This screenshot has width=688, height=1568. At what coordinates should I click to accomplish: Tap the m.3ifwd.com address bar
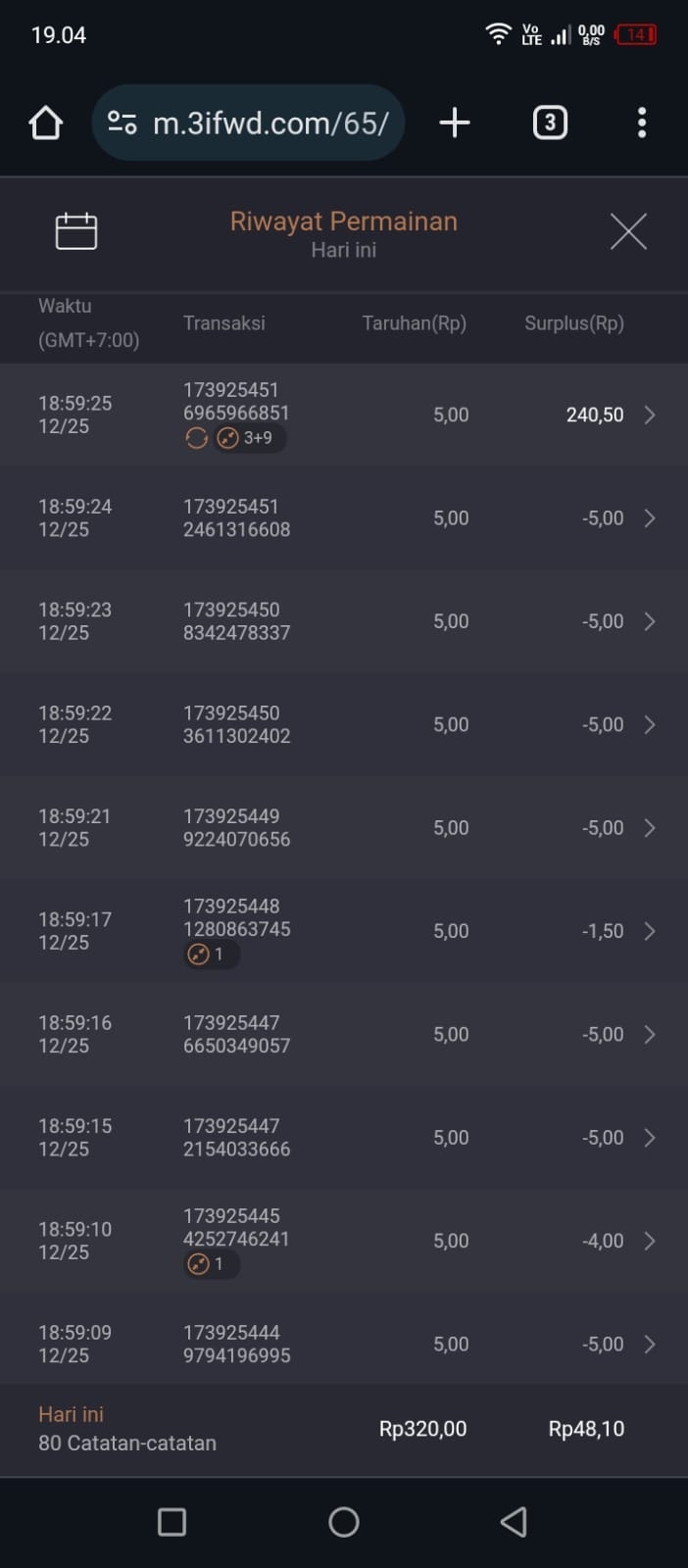[270, 123]
